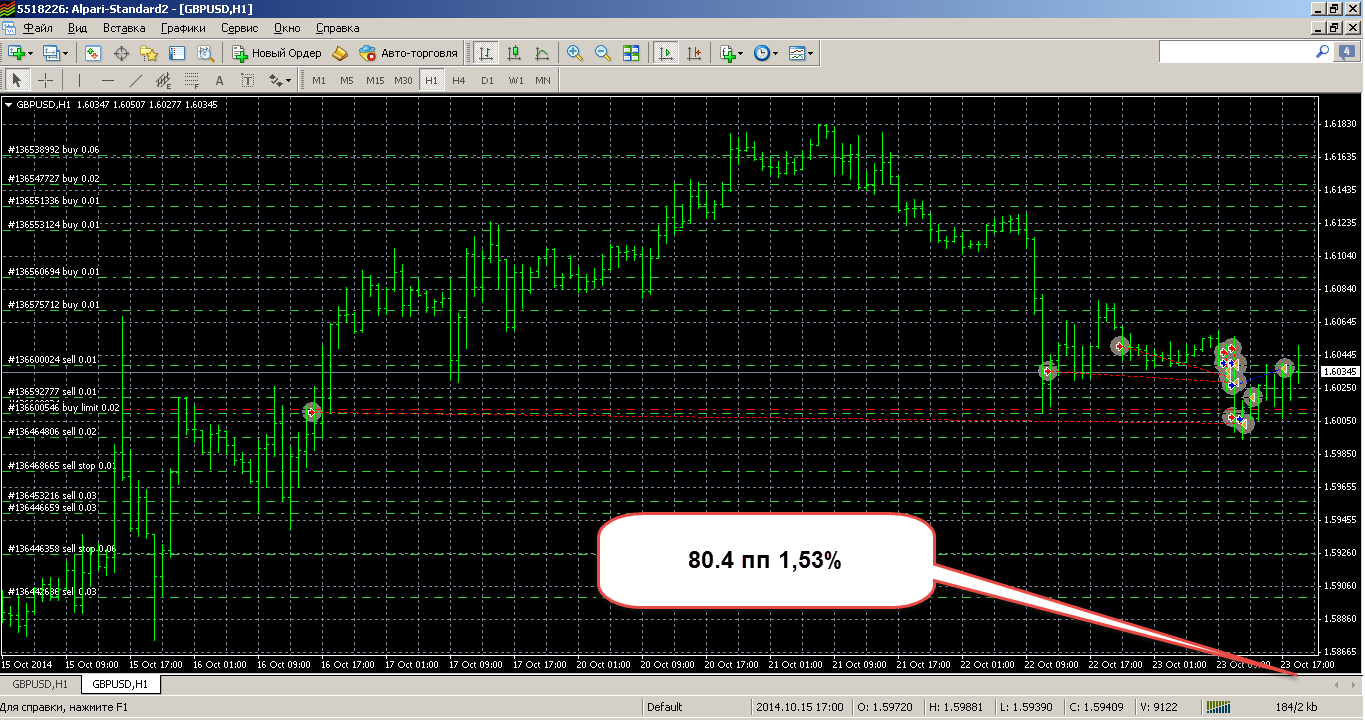Show the Data Window crosshair-circle icon
This screenshot has height=720, width=1365.
(x=122, y=53)
